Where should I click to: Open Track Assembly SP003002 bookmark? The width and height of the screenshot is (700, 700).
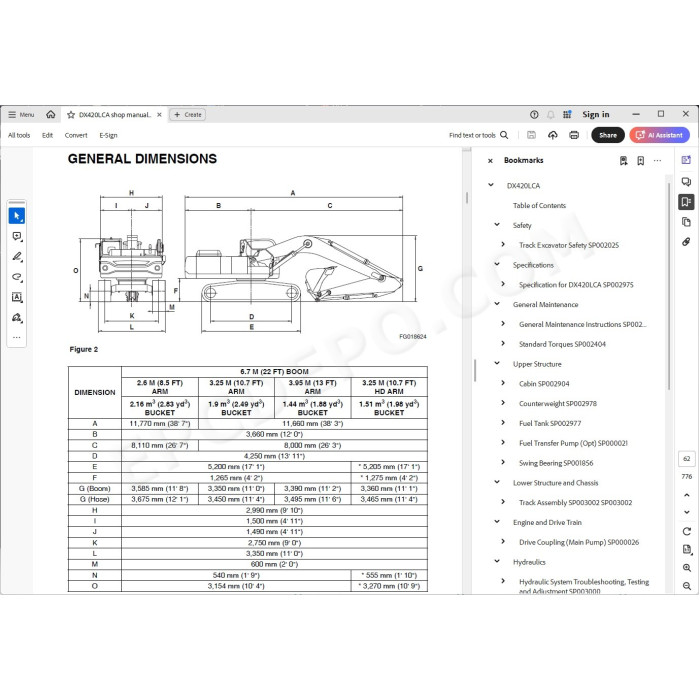tap(575, 503)
